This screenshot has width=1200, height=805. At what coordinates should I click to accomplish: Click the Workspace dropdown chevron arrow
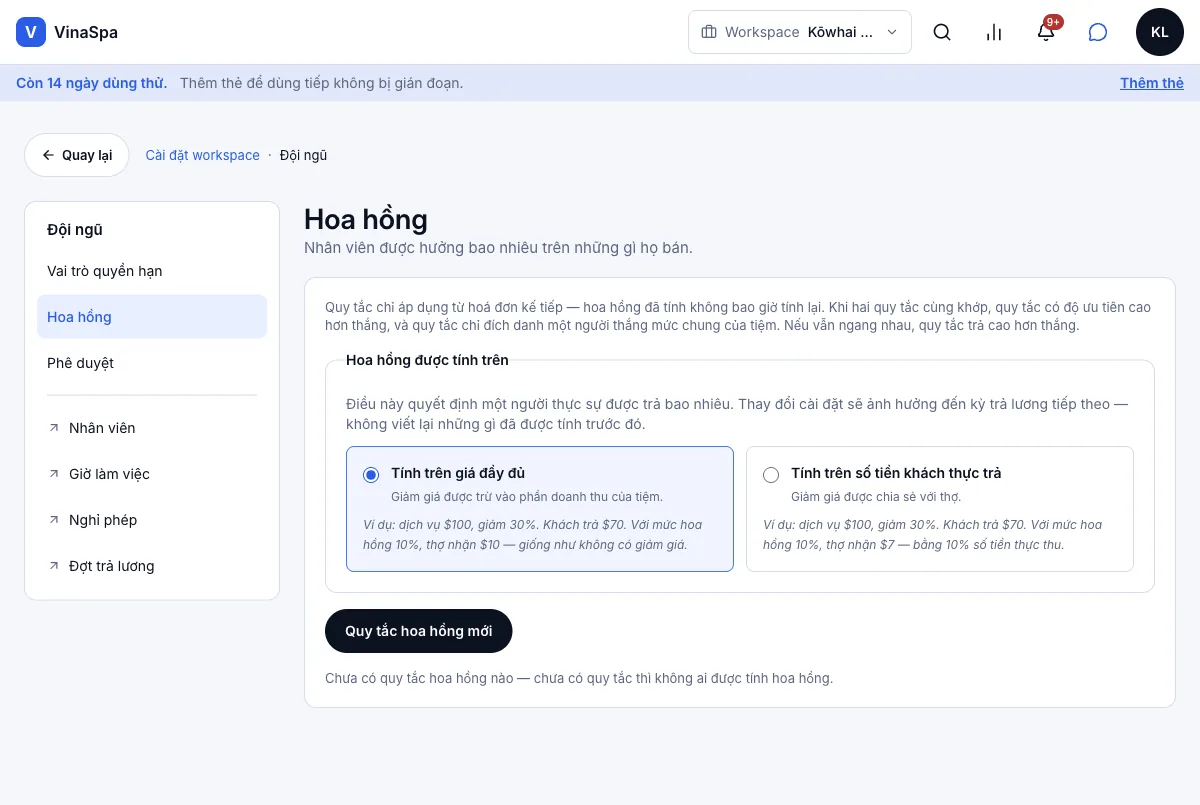[x=892, y=32]
